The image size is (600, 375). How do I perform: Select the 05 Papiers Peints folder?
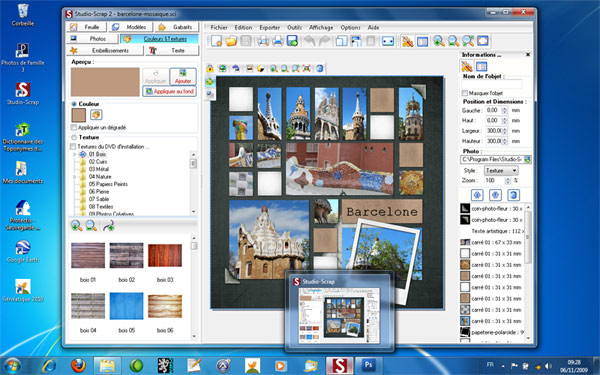click(108, 184)
